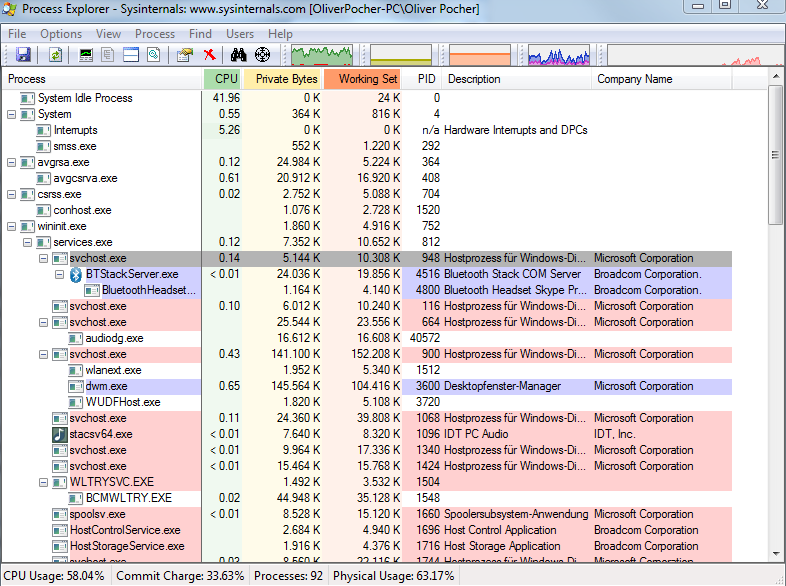
Task: Collapse the System process tree node
Action: tap(12, 114)
